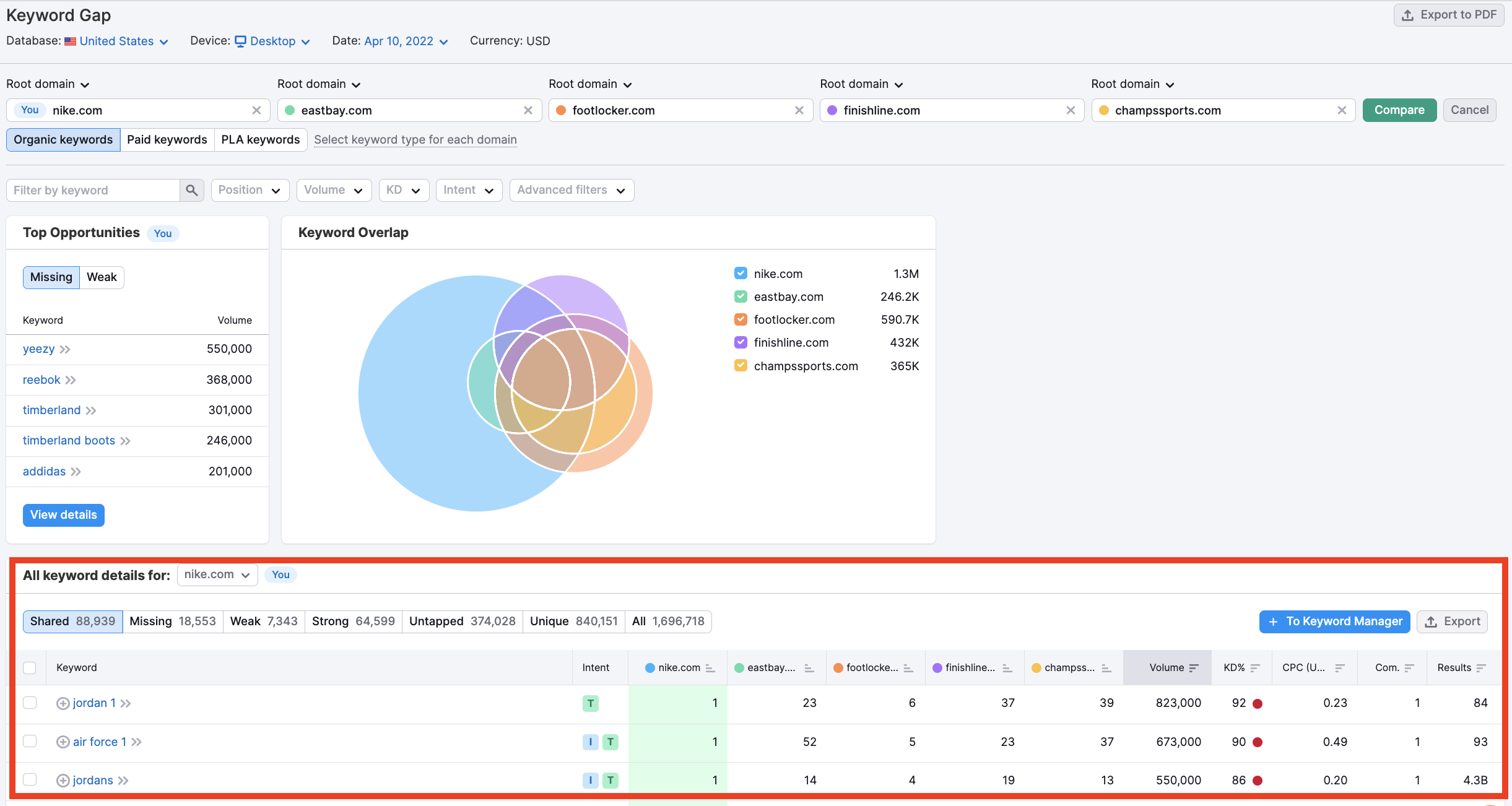This screenshot has height=806, width=1512.
Task: Sort by champssports column sort icon
Action: pyautogui.click(x=1106, y=668)
